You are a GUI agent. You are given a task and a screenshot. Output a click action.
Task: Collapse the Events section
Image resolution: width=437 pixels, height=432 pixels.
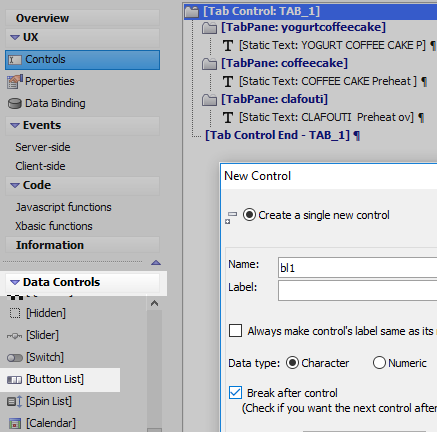(15, 125)
